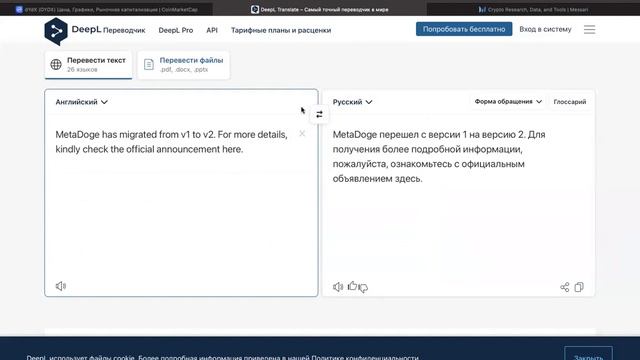The height and width of the screenshot is (360, 640).
Task: Expand the Форма обращения dropdown
Action: (x=508, y=102)
